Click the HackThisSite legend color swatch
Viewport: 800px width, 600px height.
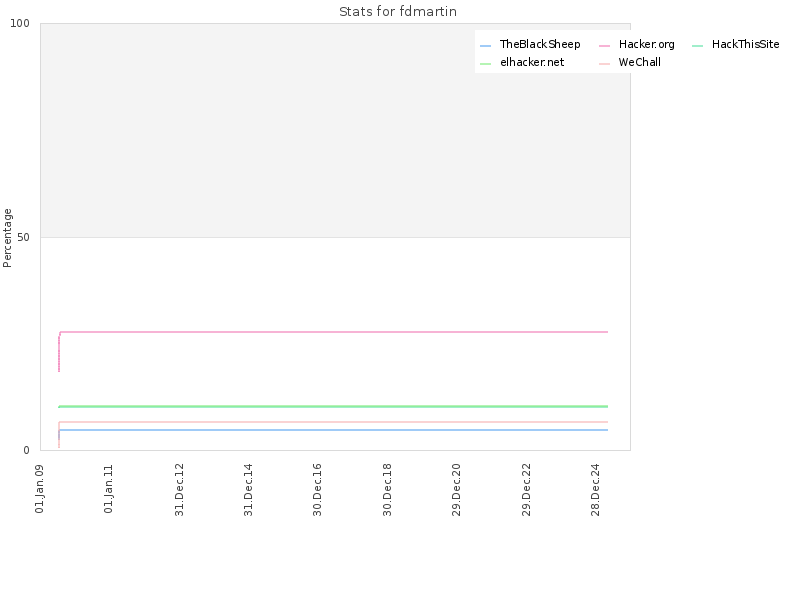697,46
